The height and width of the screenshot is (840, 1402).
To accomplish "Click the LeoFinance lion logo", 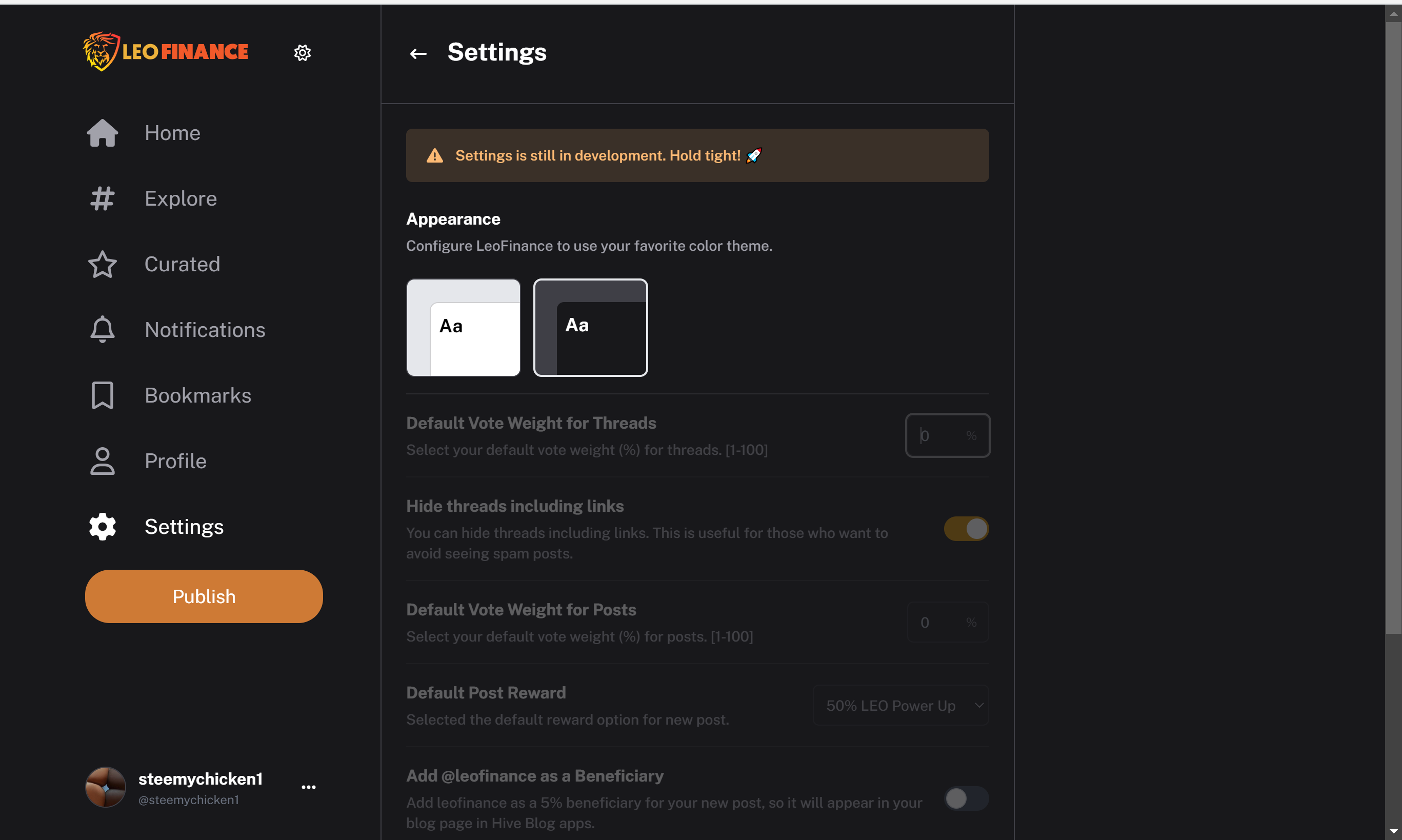I will pos(165,51).
